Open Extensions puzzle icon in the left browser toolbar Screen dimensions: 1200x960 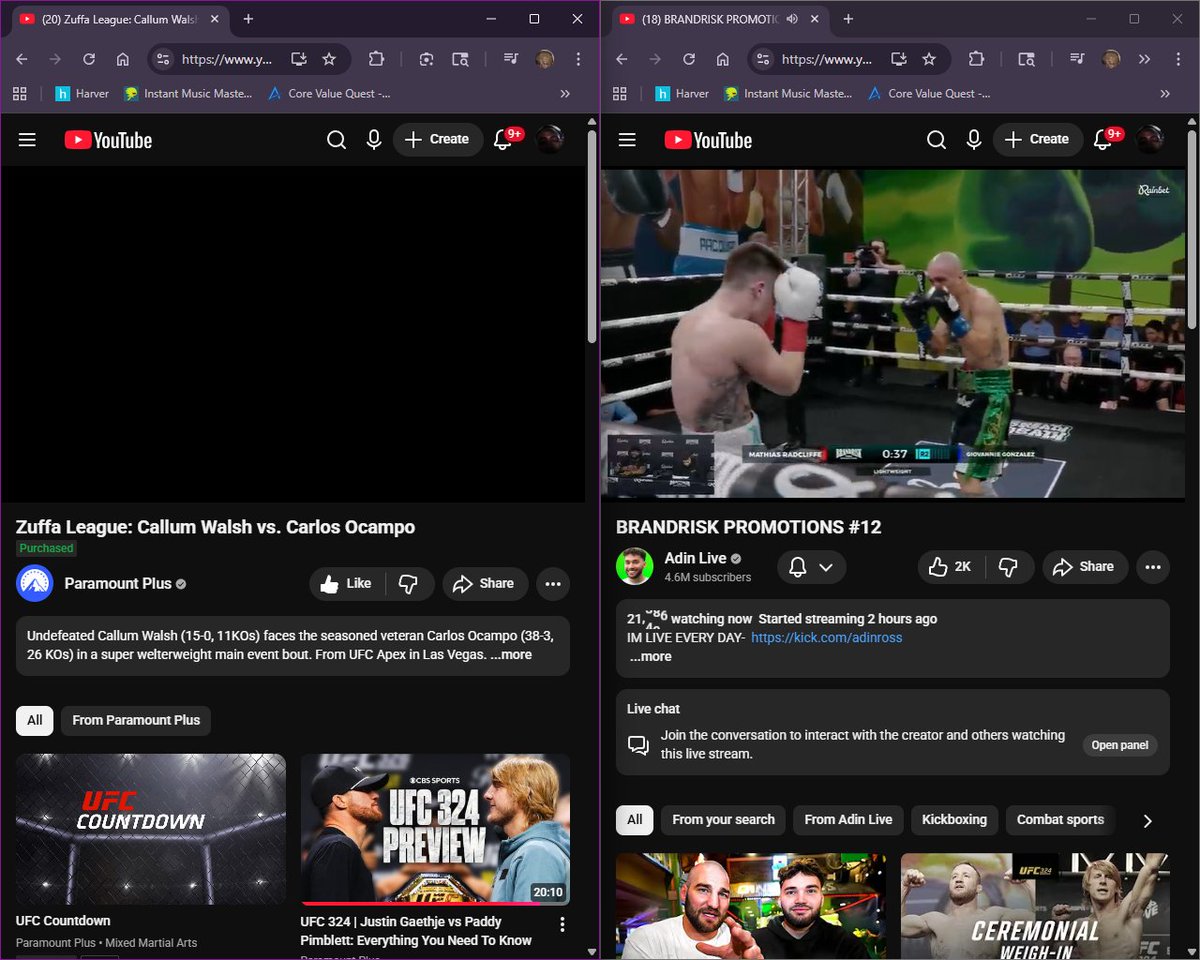pyautogui.click(x=376, y=59)
